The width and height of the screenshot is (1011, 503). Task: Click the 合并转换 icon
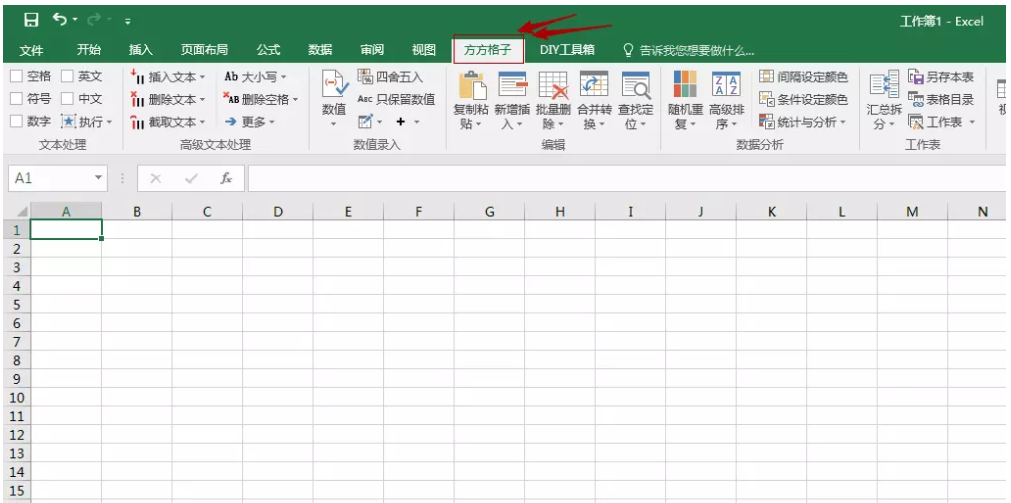pos(594,87)
